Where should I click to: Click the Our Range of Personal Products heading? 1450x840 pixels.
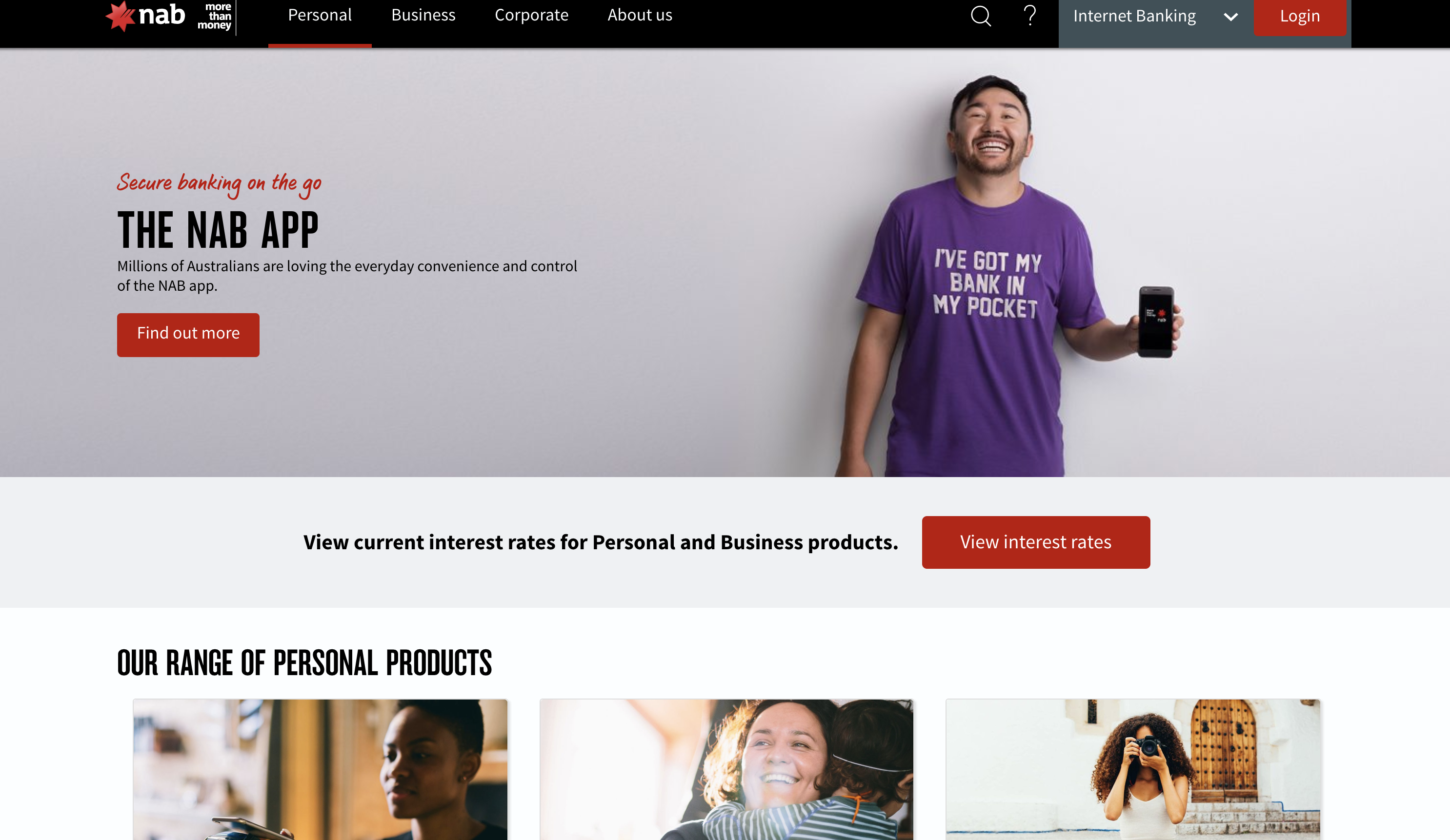(304, 662)
